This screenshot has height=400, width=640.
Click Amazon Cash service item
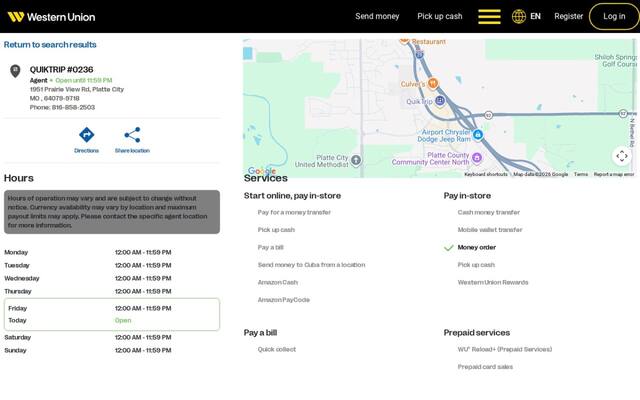[x=278, y=282]
